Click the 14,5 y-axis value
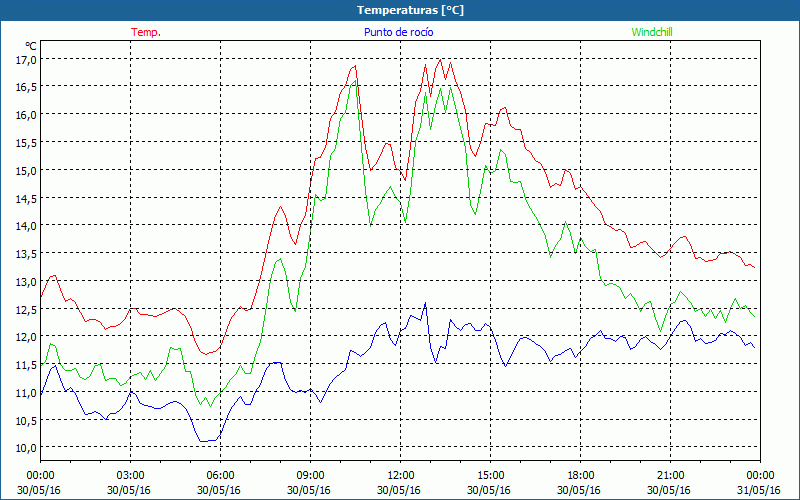 pos(26,198)
